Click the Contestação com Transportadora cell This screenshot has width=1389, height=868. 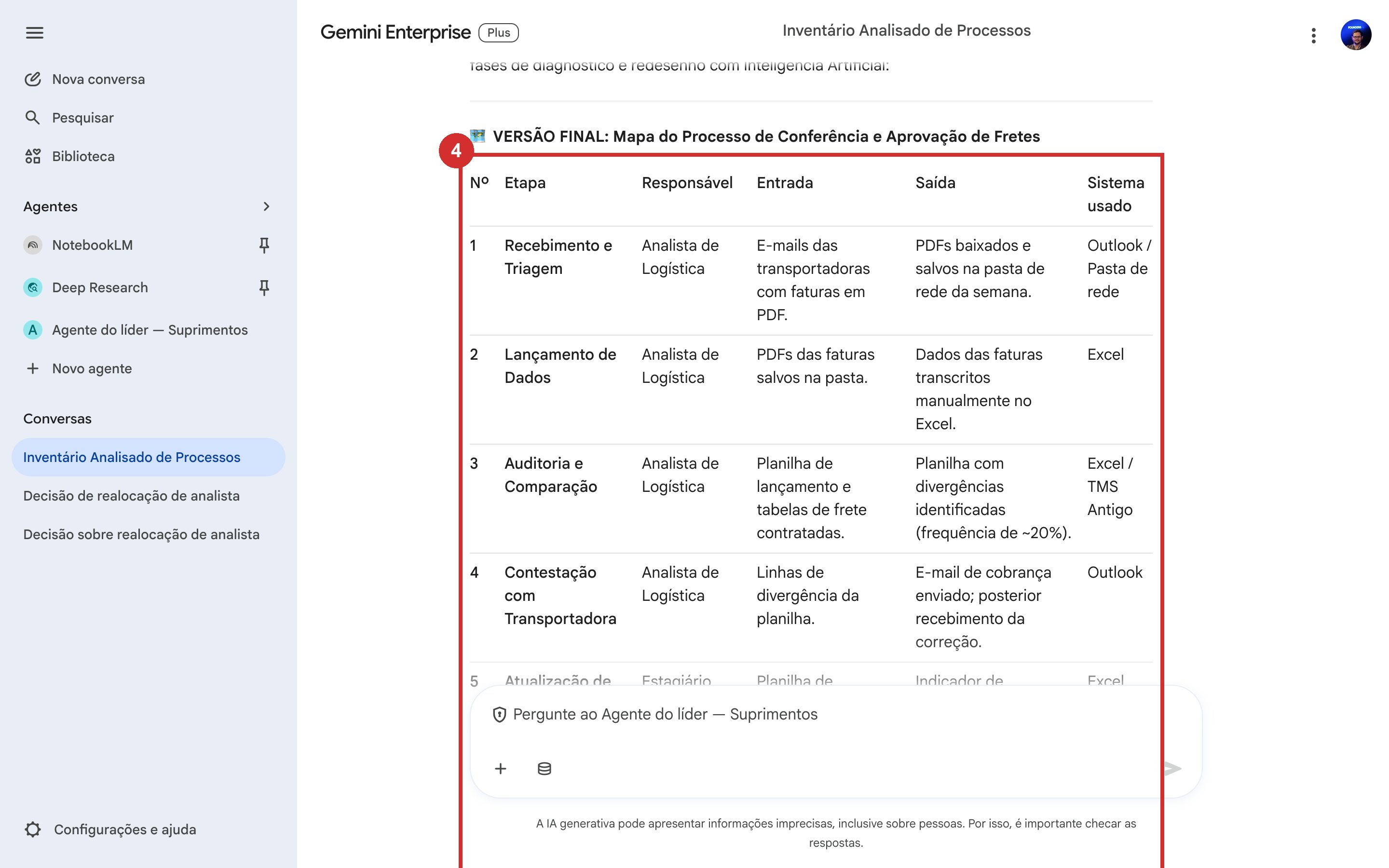[560, 596]
